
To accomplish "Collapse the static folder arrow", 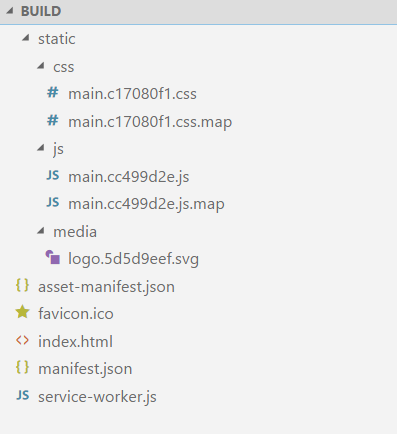I will 25,38.
